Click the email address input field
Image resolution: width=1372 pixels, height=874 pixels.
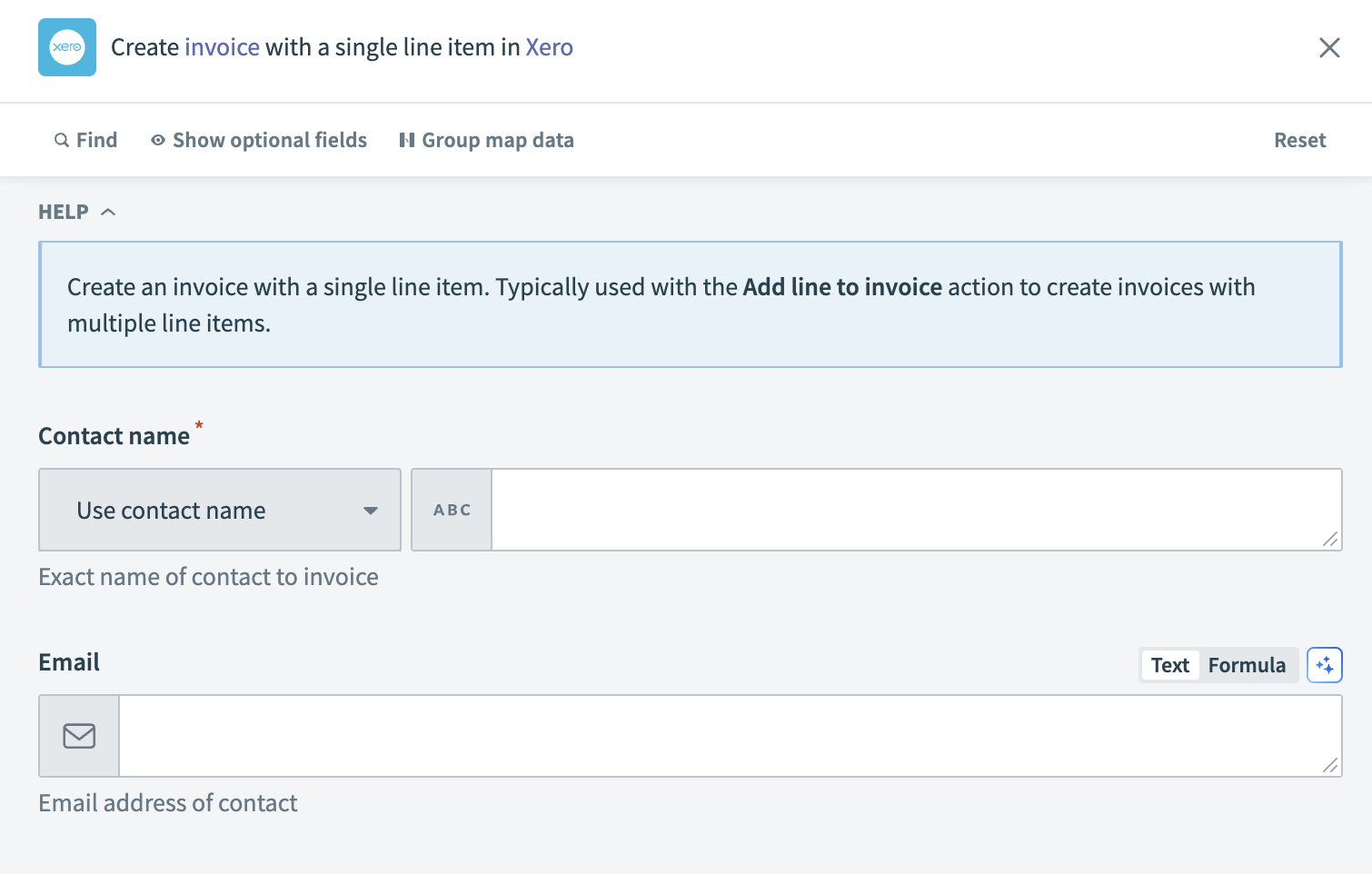click(x=727, y=736)
